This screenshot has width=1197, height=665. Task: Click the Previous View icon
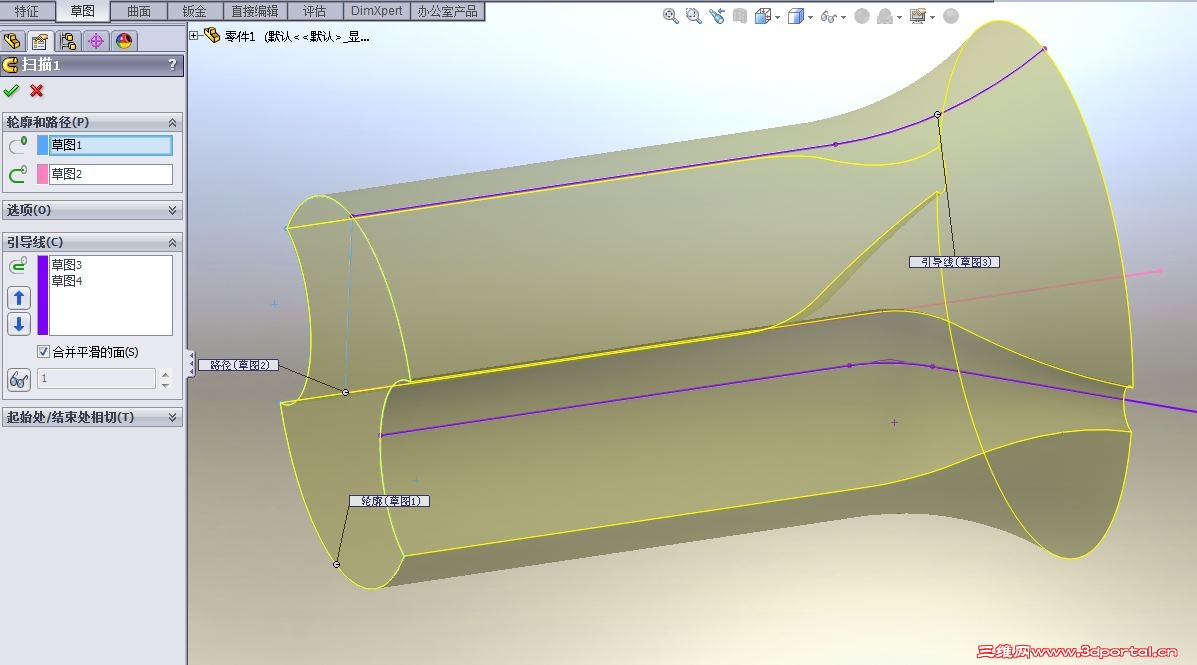tap(717, 16)
